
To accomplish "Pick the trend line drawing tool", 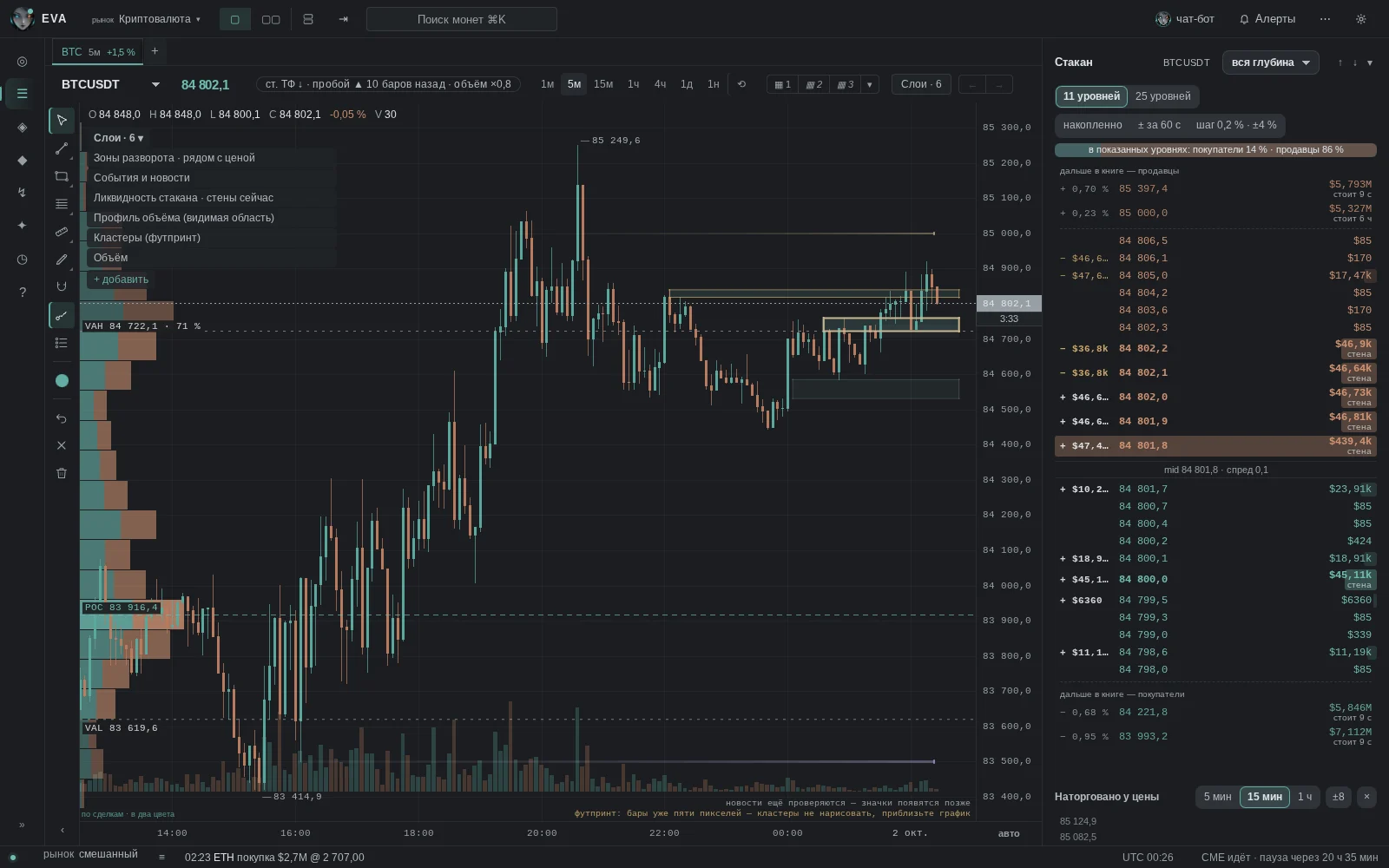I will pos(62,149).
